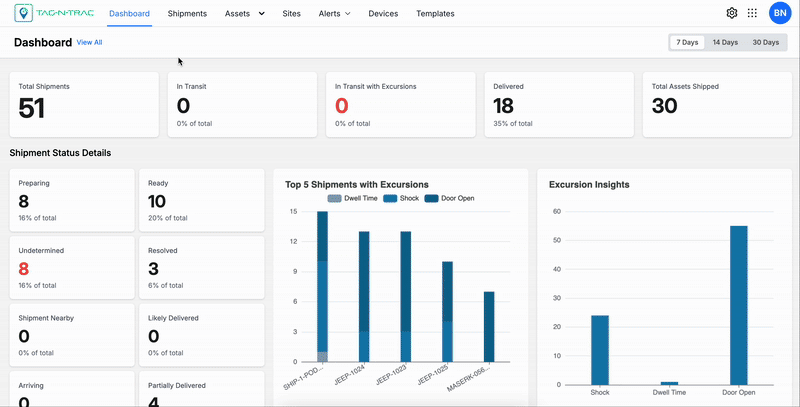The image size is (800, 407).
Task: Switch to the 30 Days range
Action: tap(765, 42)
